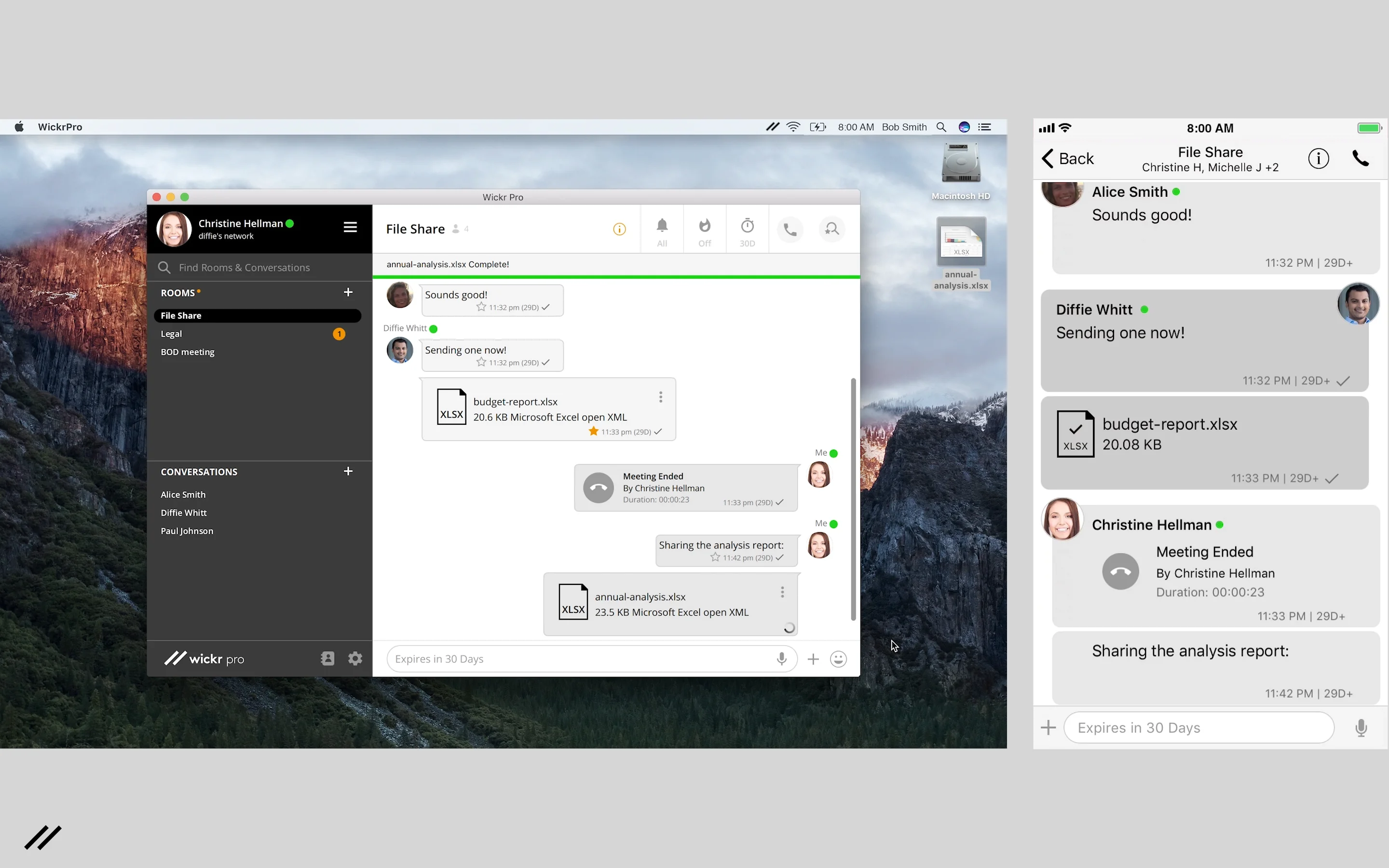Click the budget-report.xlsx XLSX file icon
This screenshot has height=868, width=1389.
click(x=452, y=407)
